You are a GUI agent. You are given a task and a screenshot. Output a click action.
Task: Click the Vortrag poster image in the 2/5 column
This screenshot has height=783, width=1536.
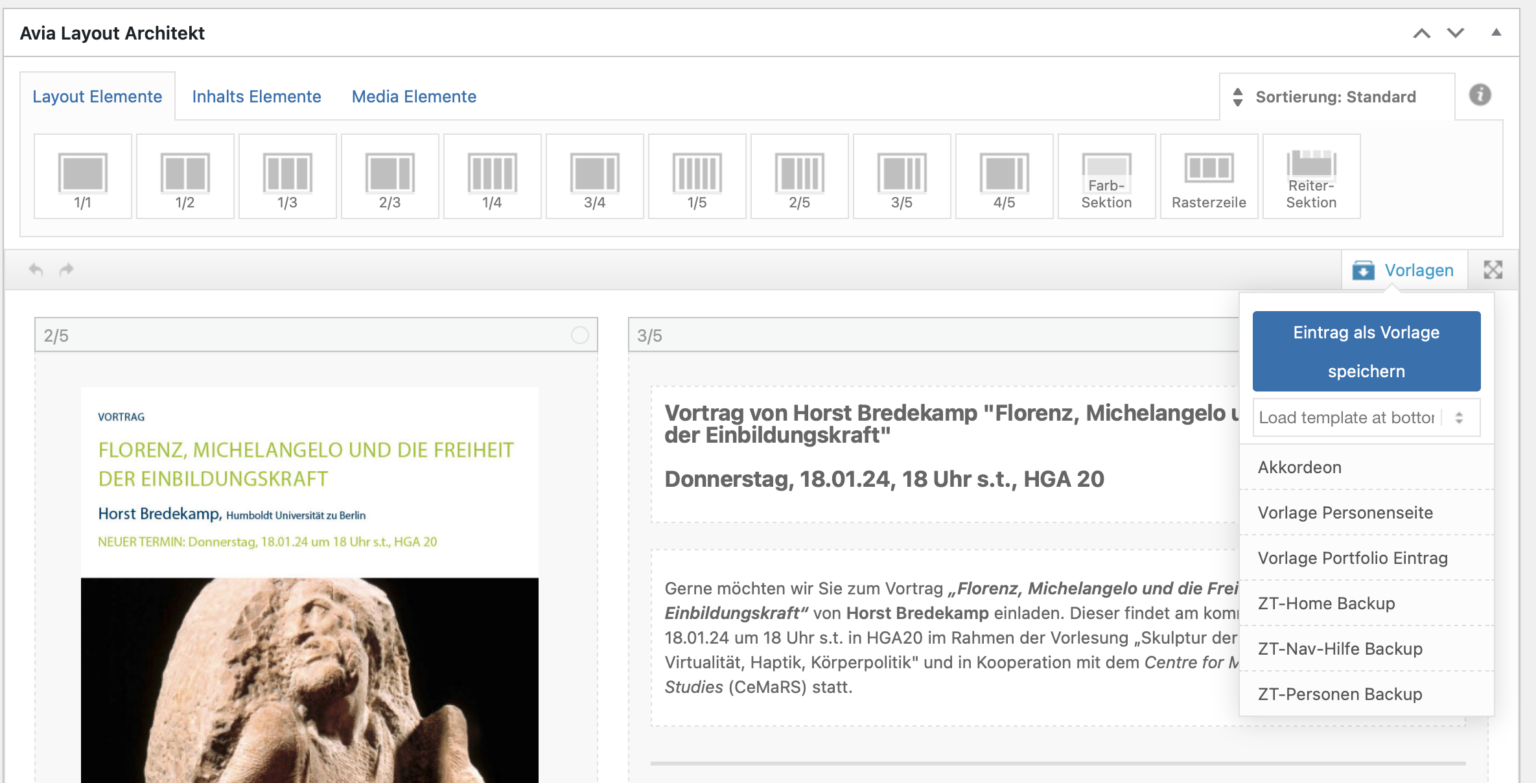pyautogui.click(x=310, y=584)
